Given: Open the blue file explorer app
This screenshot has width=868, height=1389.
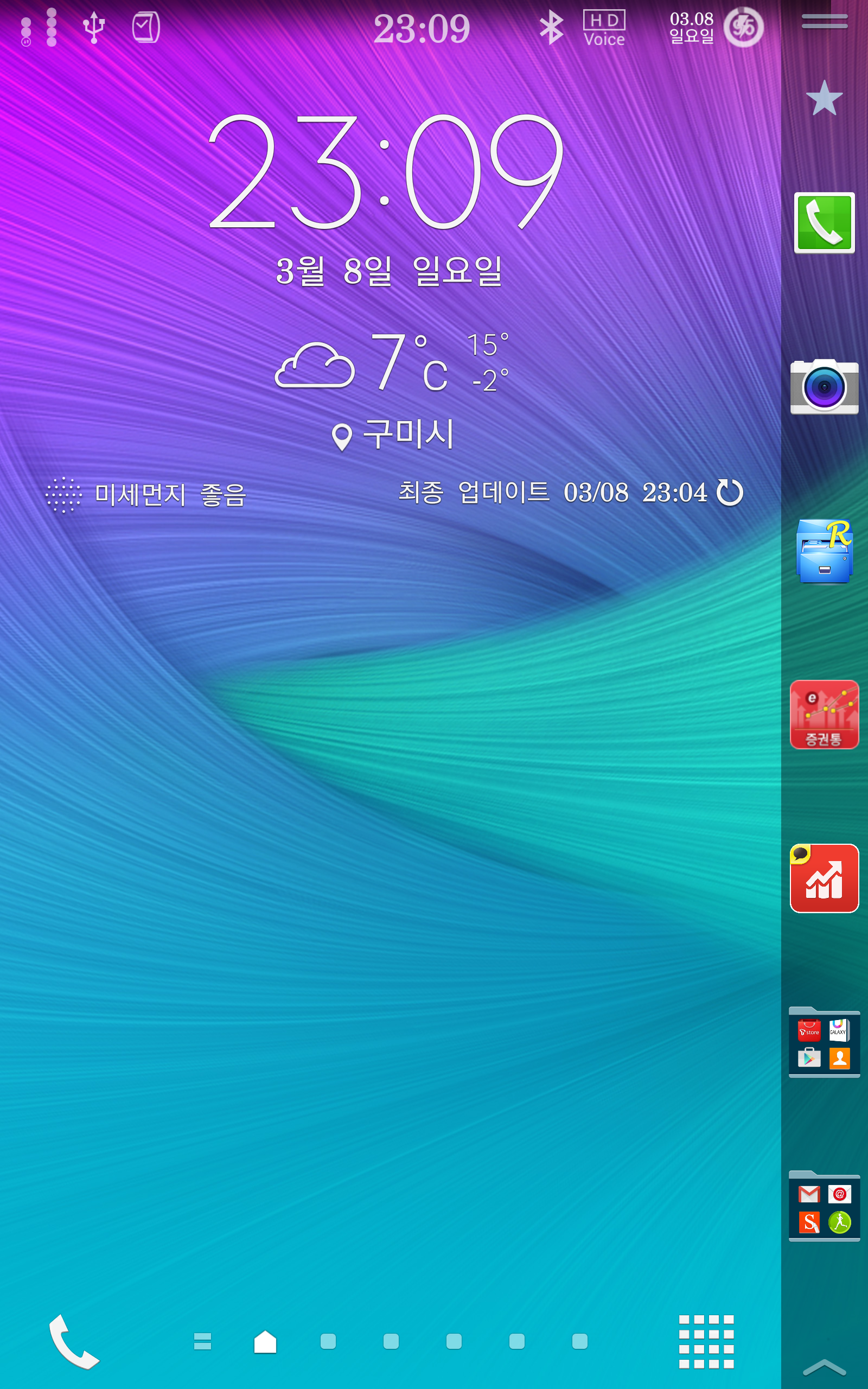Looking at the screenshot, I should click(824, 551).
